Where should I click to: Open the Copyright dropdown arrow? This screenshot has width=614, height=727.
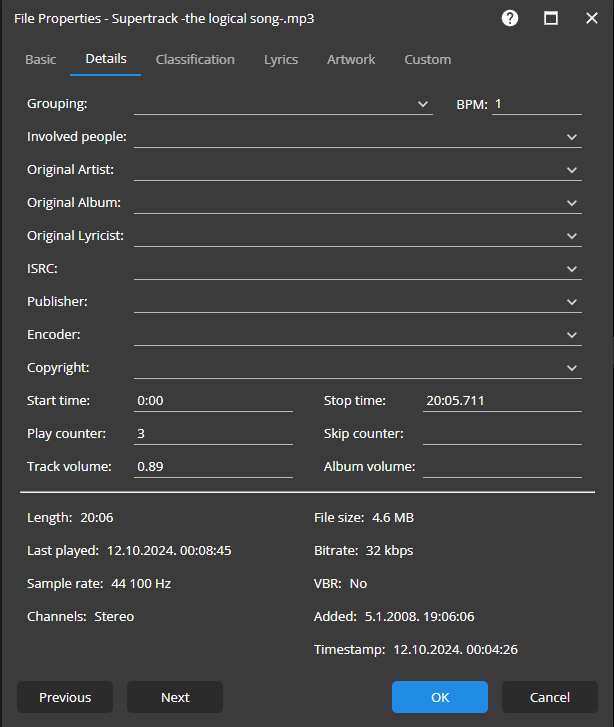point(572,368)
